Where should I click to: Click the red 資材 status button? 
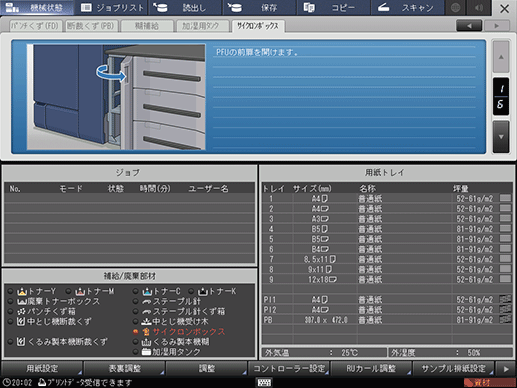[x=489, y=382]
